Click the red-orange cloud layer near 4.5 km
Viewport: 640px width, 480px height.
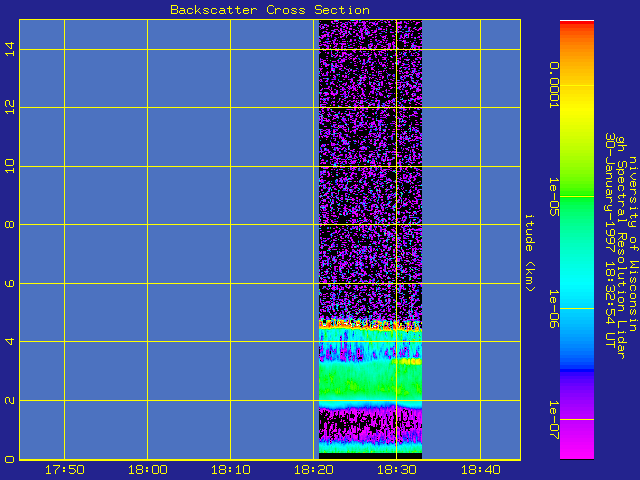370,325
